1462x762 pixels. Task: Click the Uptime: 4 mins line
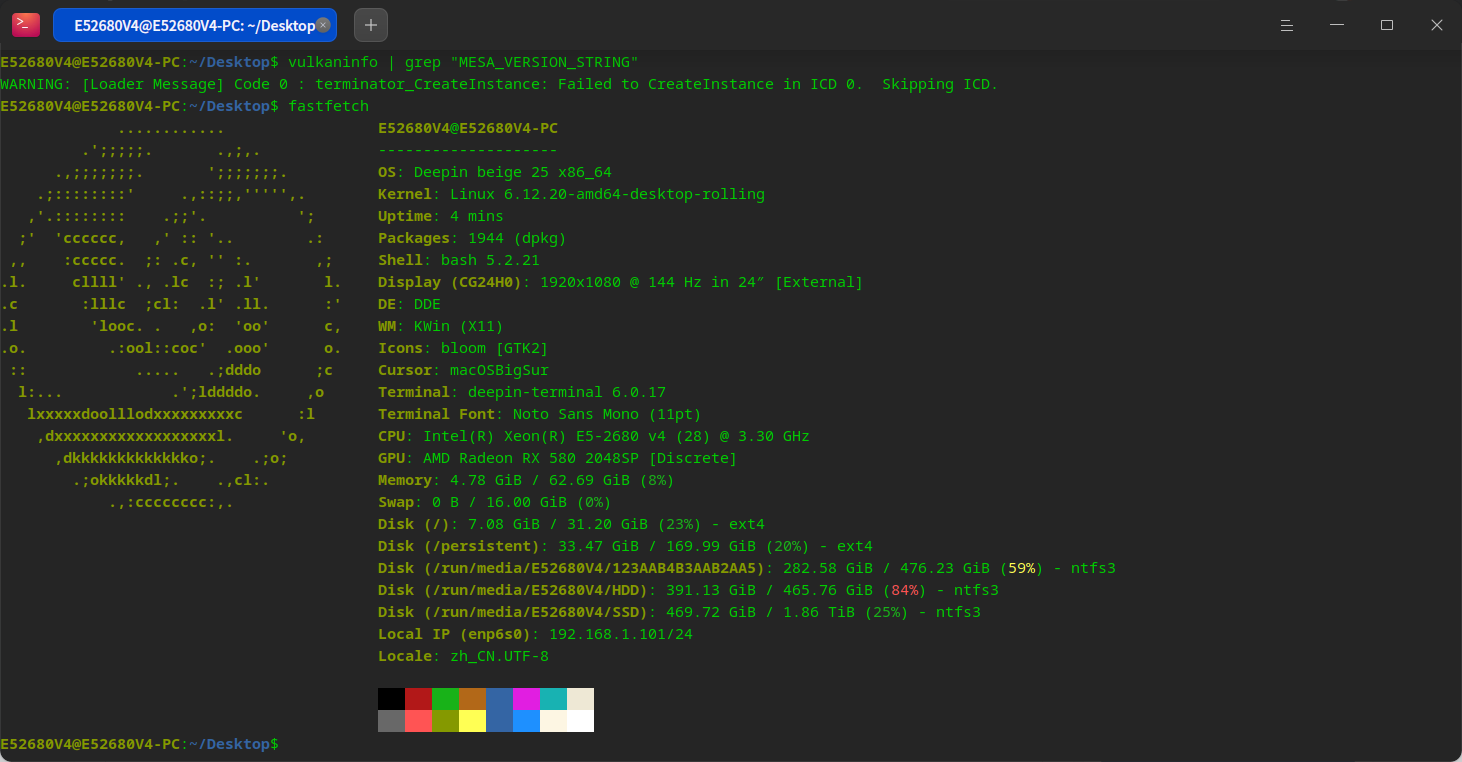pos(441,216)
